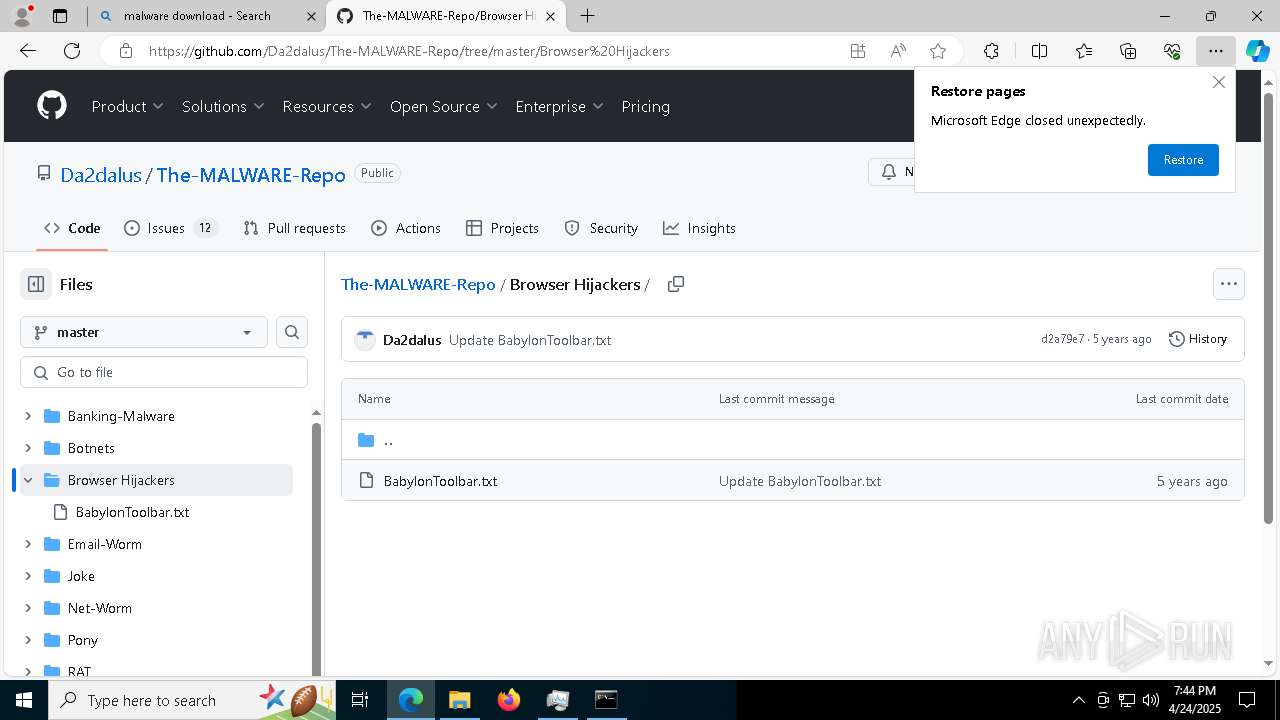
Task: Collapse the Files side panel icon
Action: [x=36, y=284]
